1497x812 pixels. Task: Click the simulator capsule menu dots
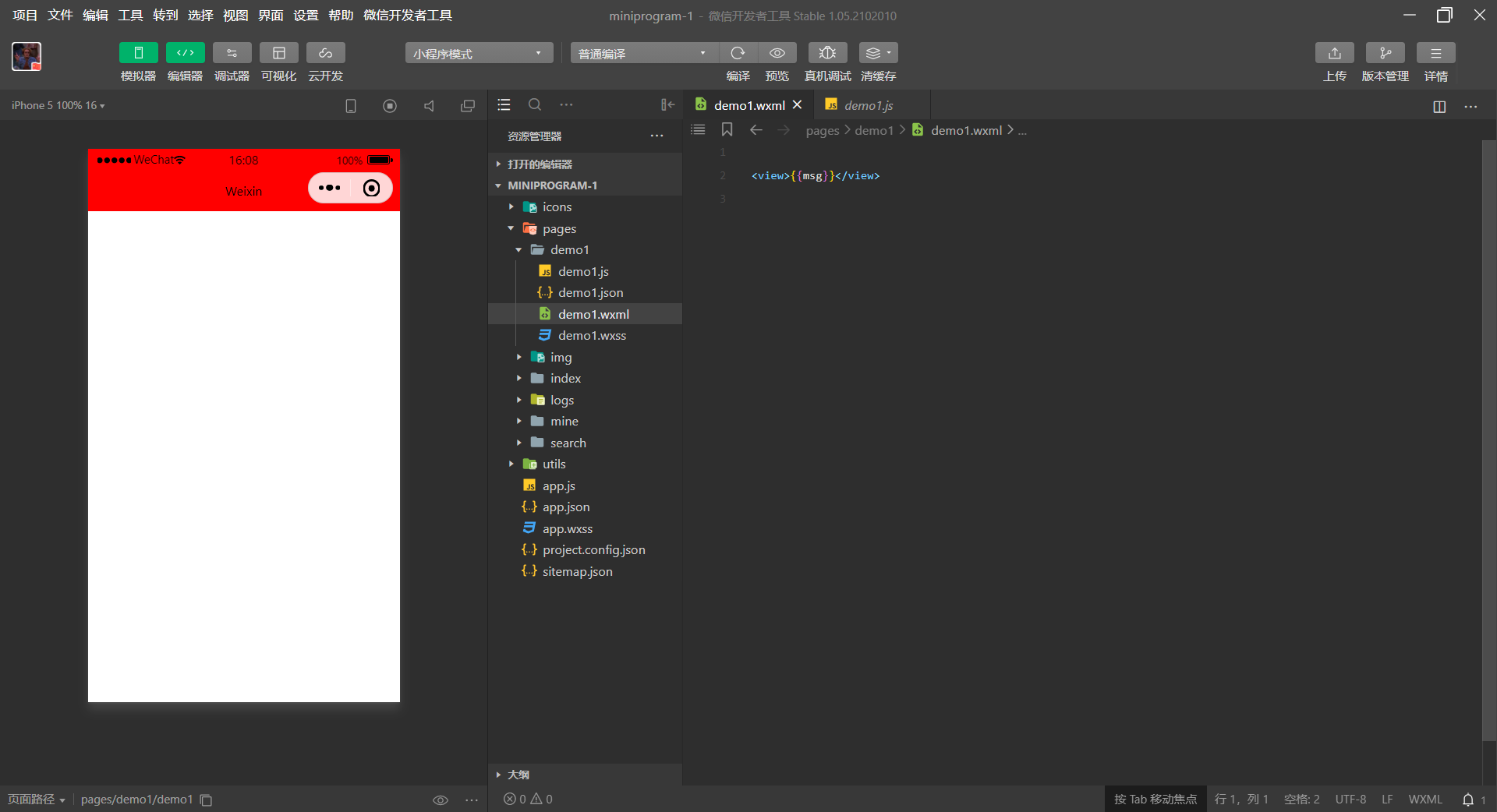329,188
